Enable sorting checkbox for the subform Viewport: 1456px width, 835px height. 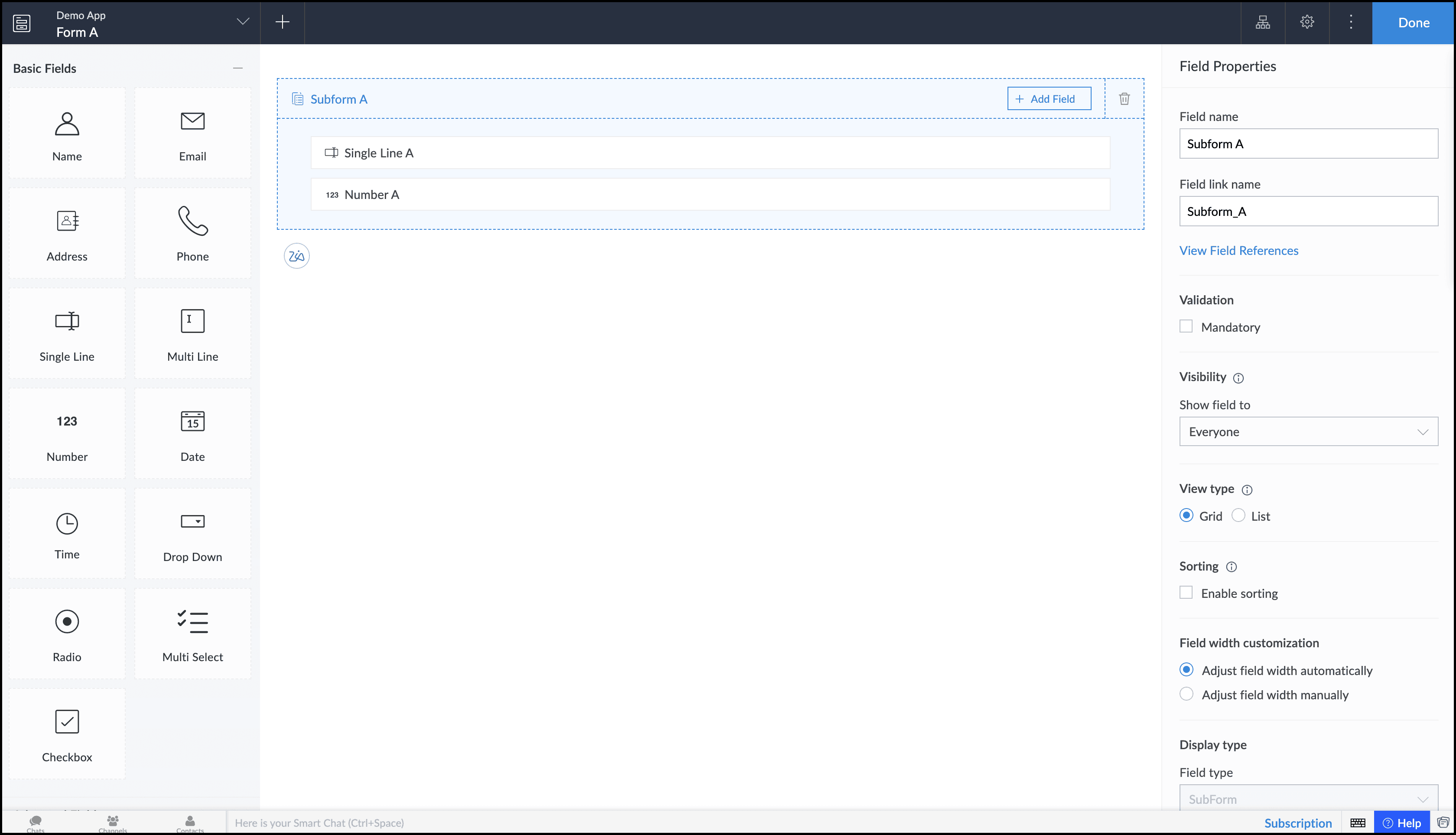(1186, 592)
